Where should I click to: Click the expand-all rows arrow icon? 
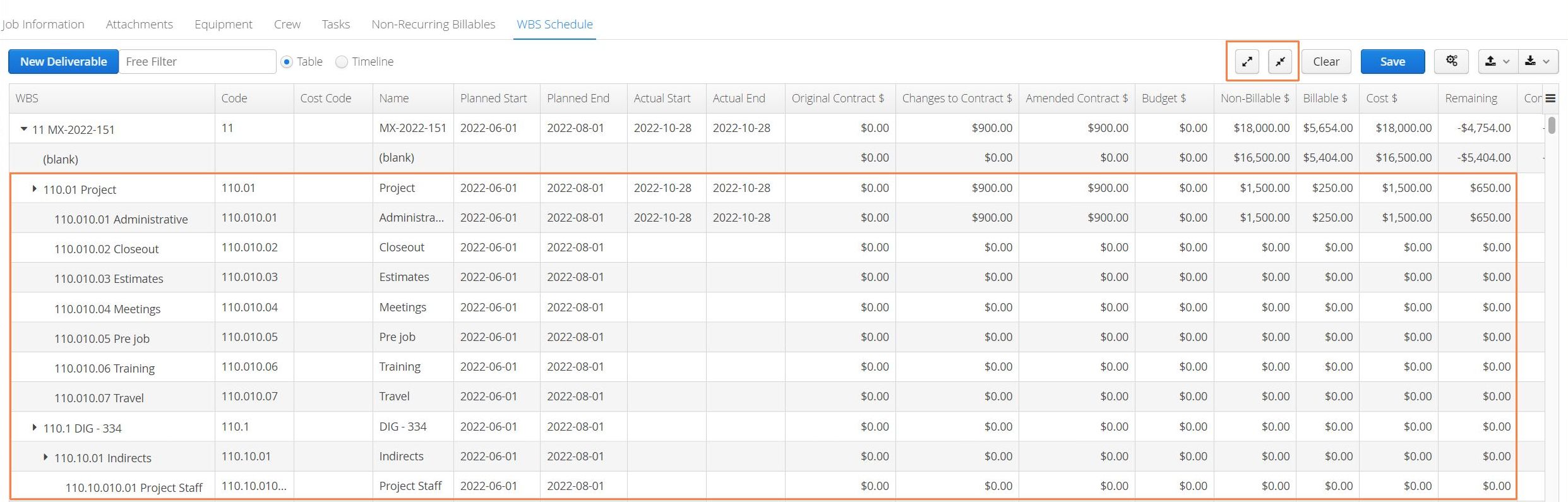click(1247, 61)
